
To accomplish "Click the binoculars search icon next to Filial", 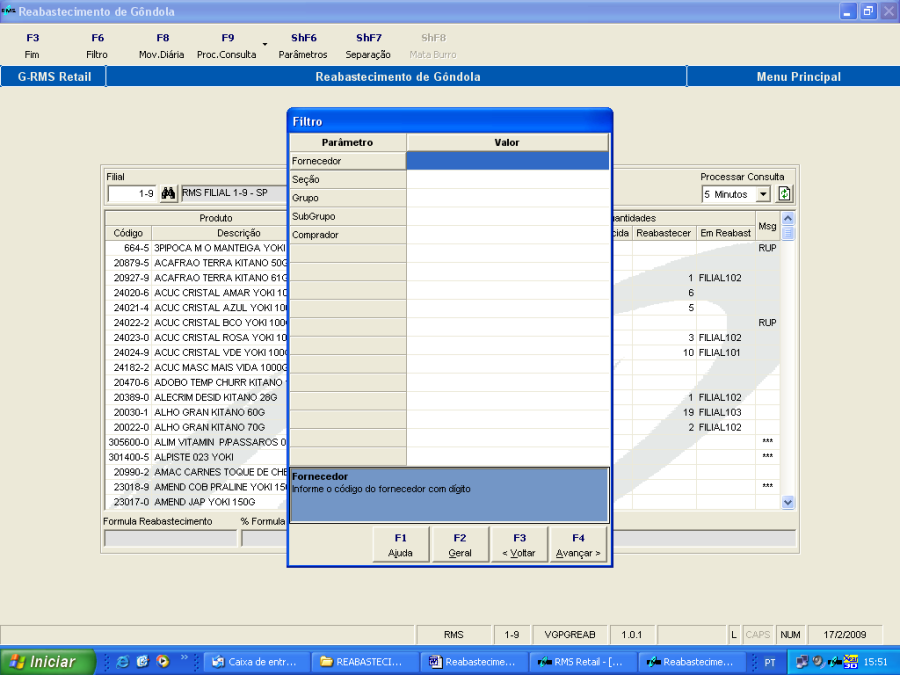I will [x=169, y=194].
